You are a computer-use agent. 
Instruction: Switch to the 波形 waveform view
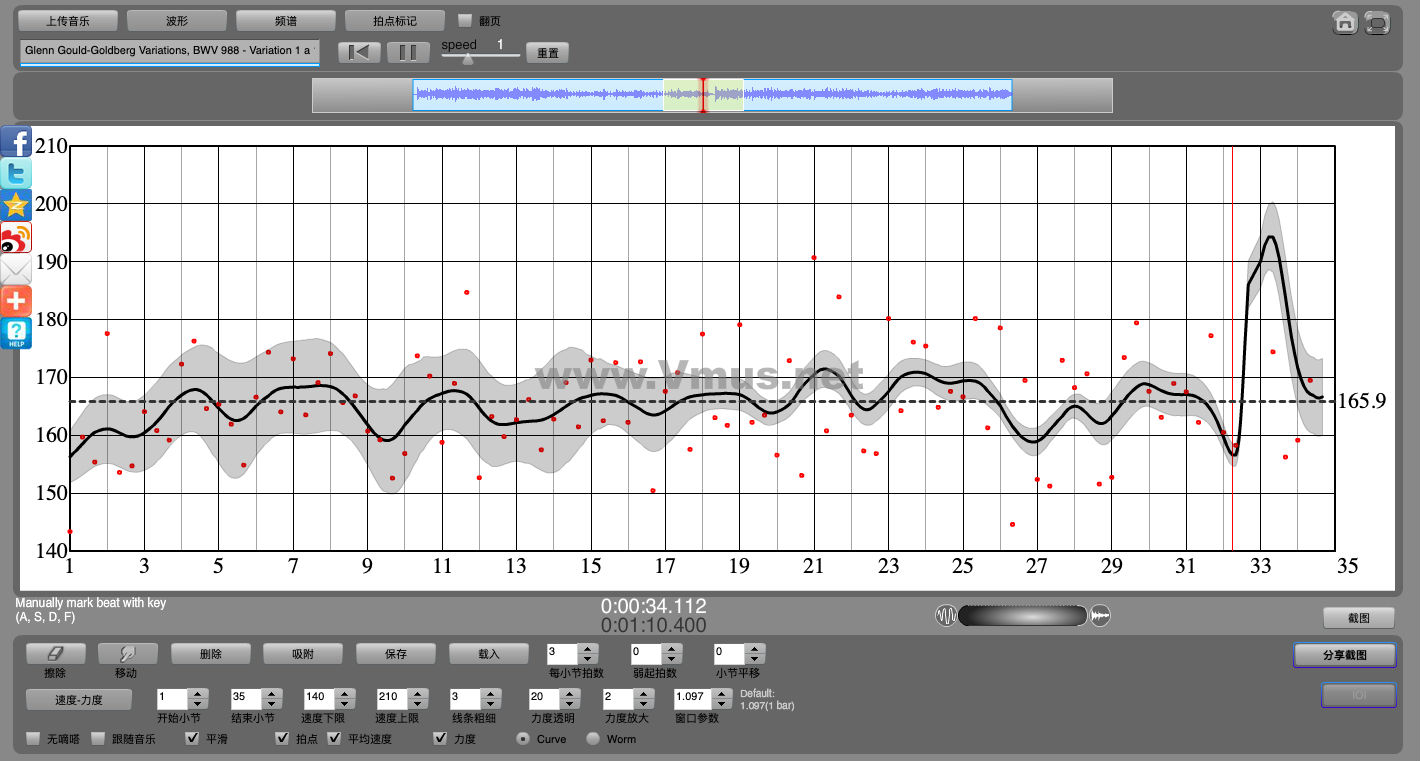point(177,20)
